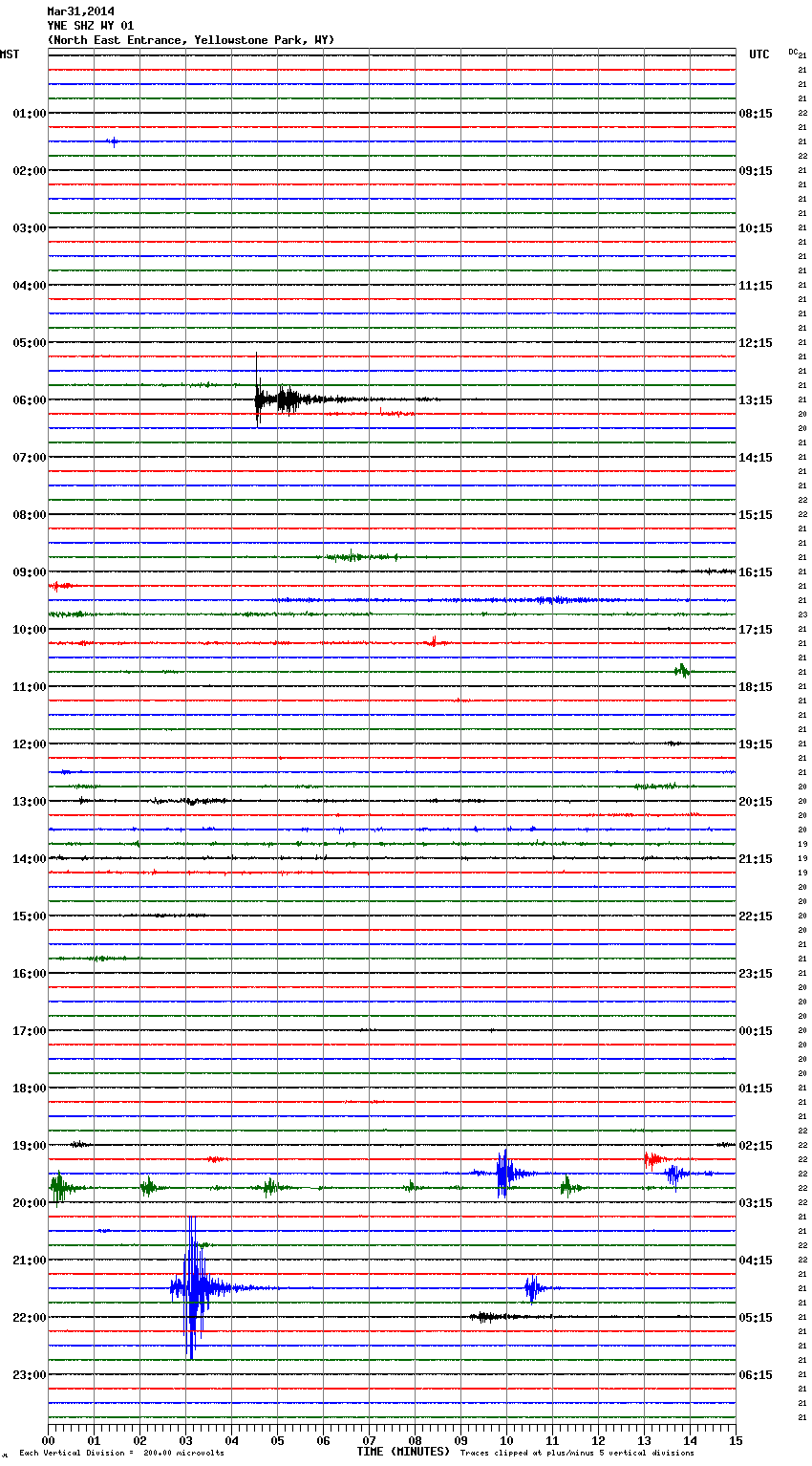The image size is (812, 1466).
Task: Select the 17:00 MST time label
Action: pos(30,1031)
